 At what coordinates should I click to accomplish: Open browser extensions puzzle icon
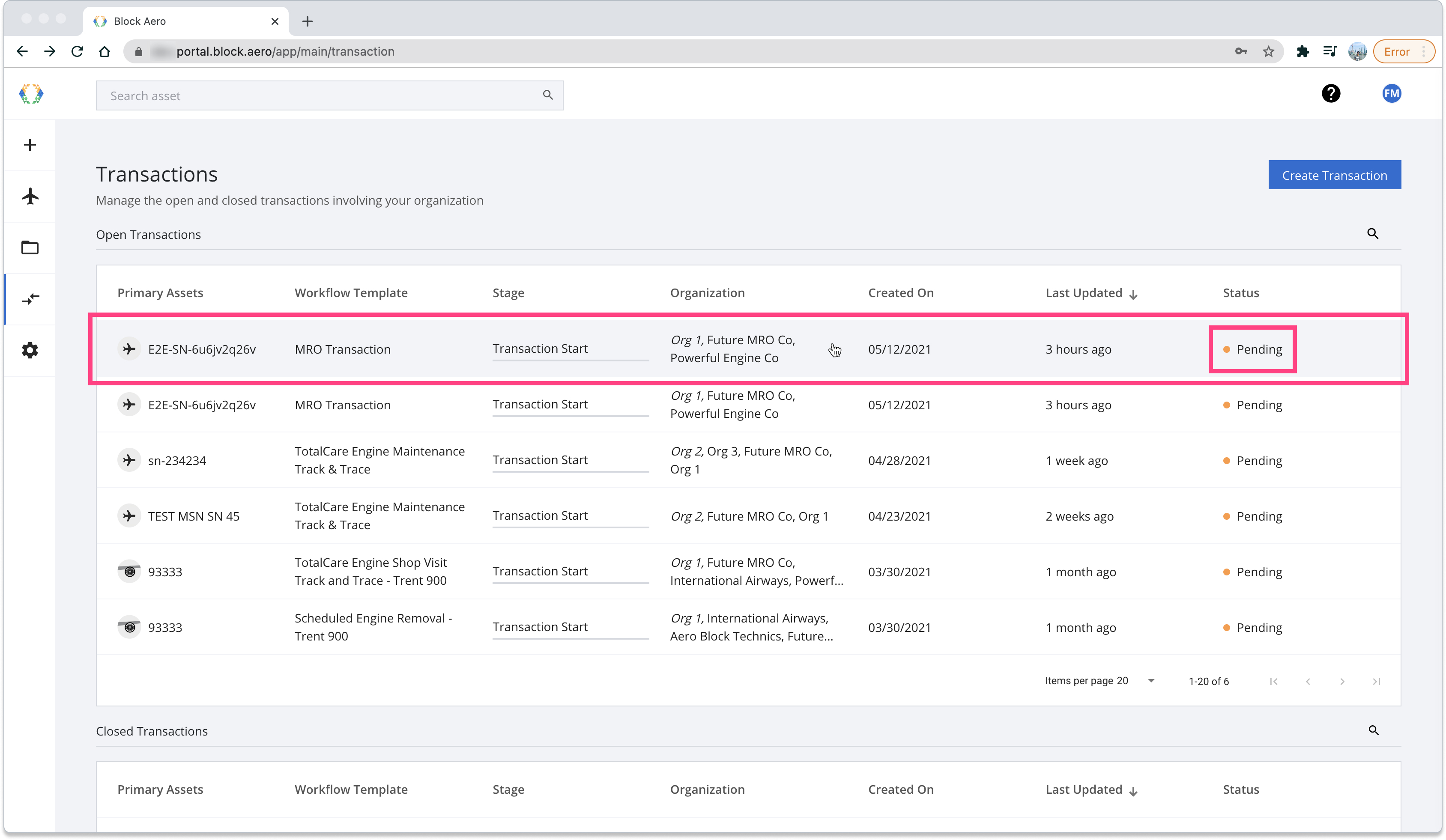pos(1303,52)
